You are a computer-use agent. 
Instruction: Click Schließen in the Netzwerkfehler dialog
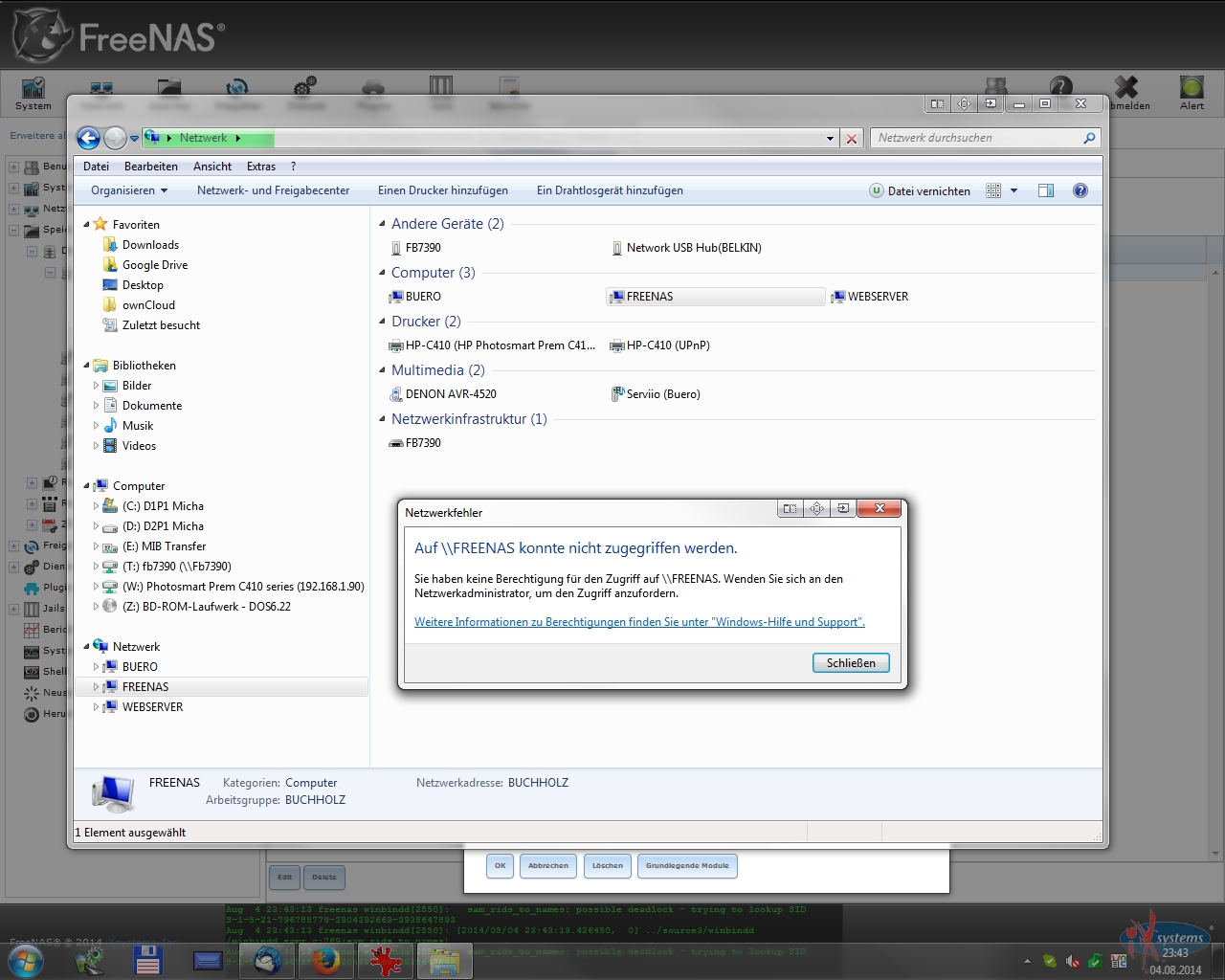point(851,663)
